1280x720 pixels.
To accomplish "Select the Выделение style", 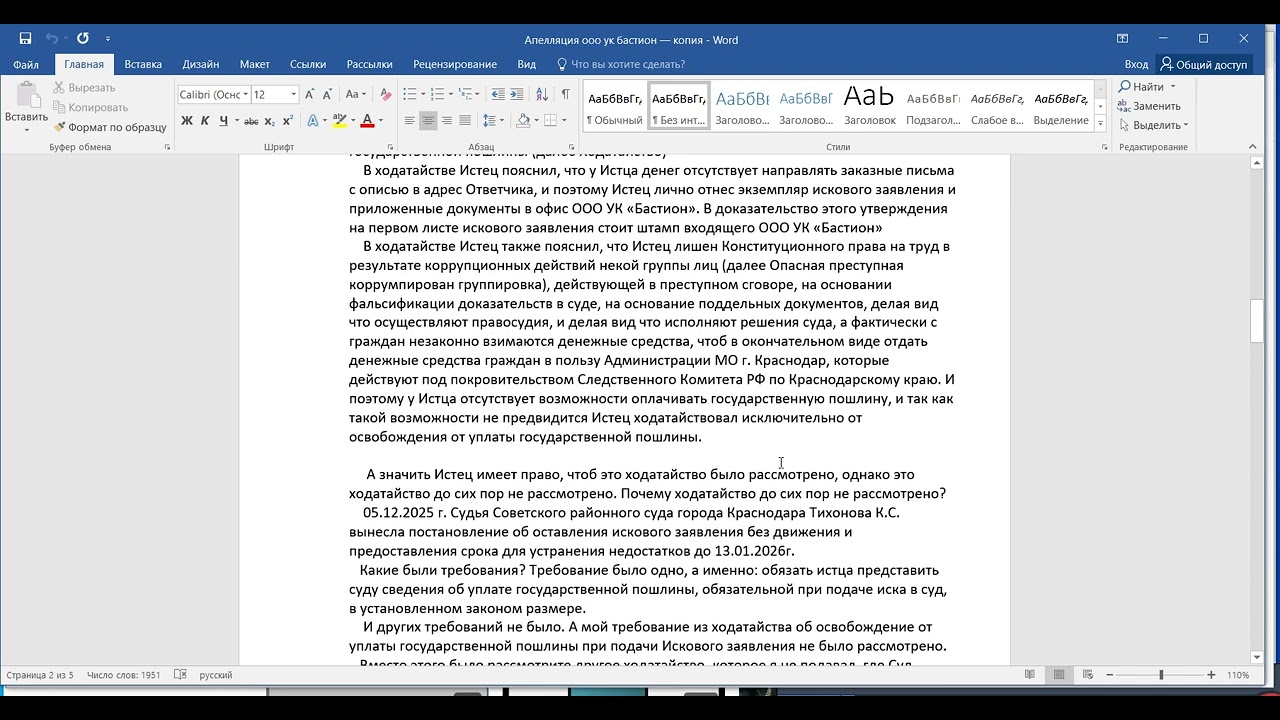I will pyautogui.click(x=1061, y=106).
